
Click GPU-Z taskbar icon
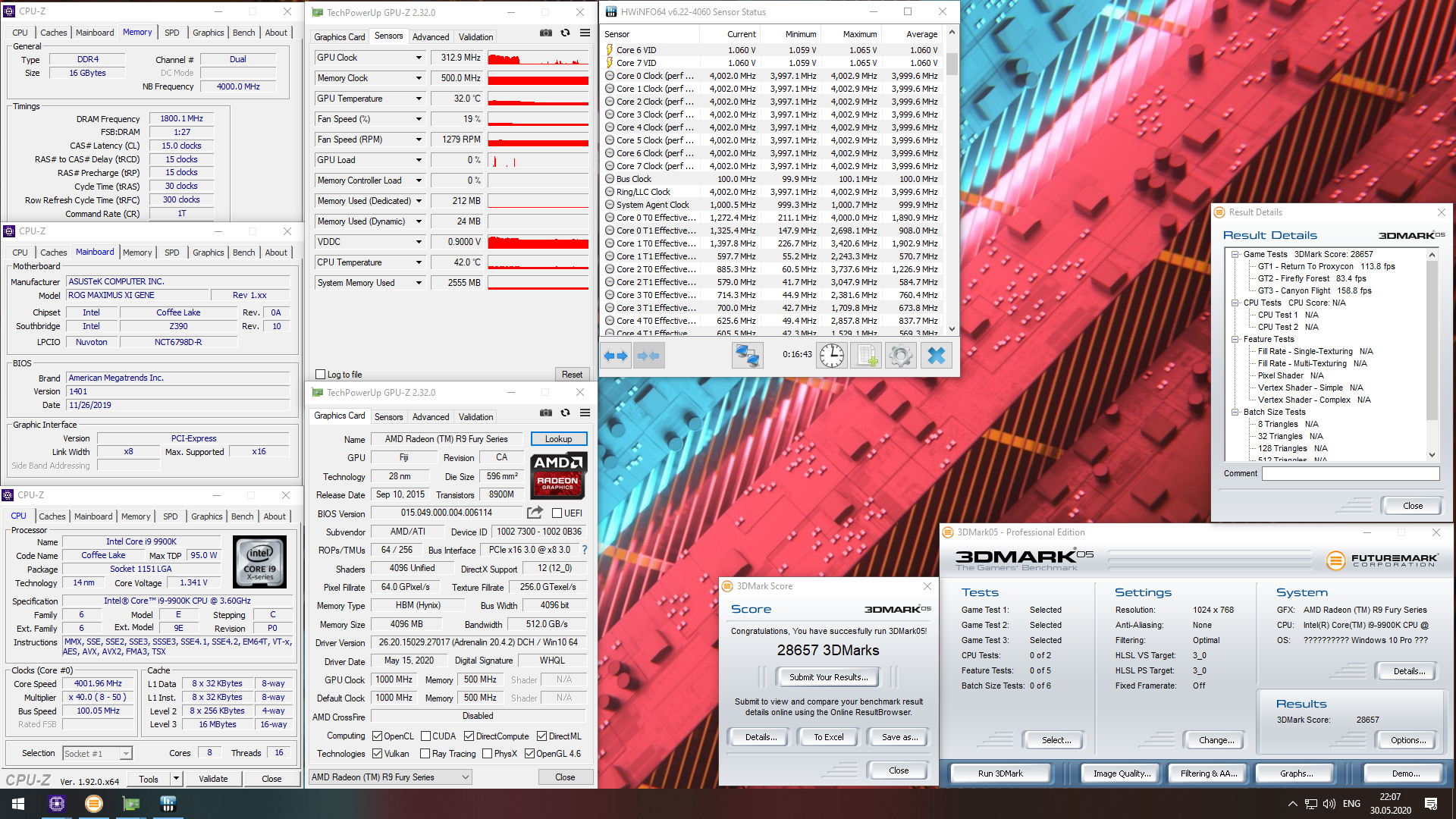[x=131, y=804]
